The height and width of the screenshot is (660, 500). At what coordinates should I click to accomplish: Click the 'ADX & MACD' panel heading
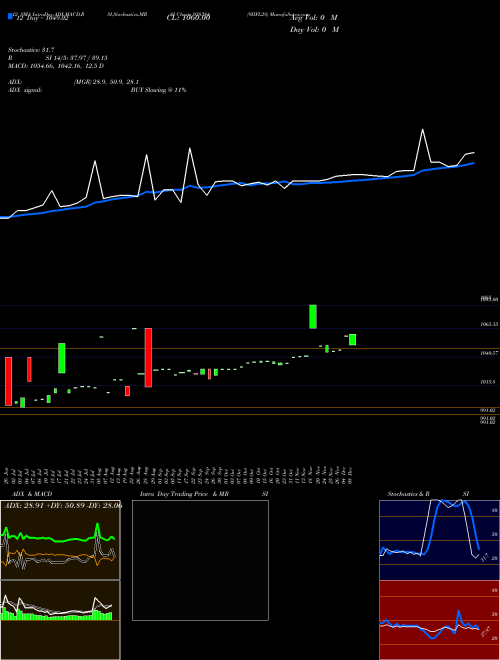[x=32, y=494]
